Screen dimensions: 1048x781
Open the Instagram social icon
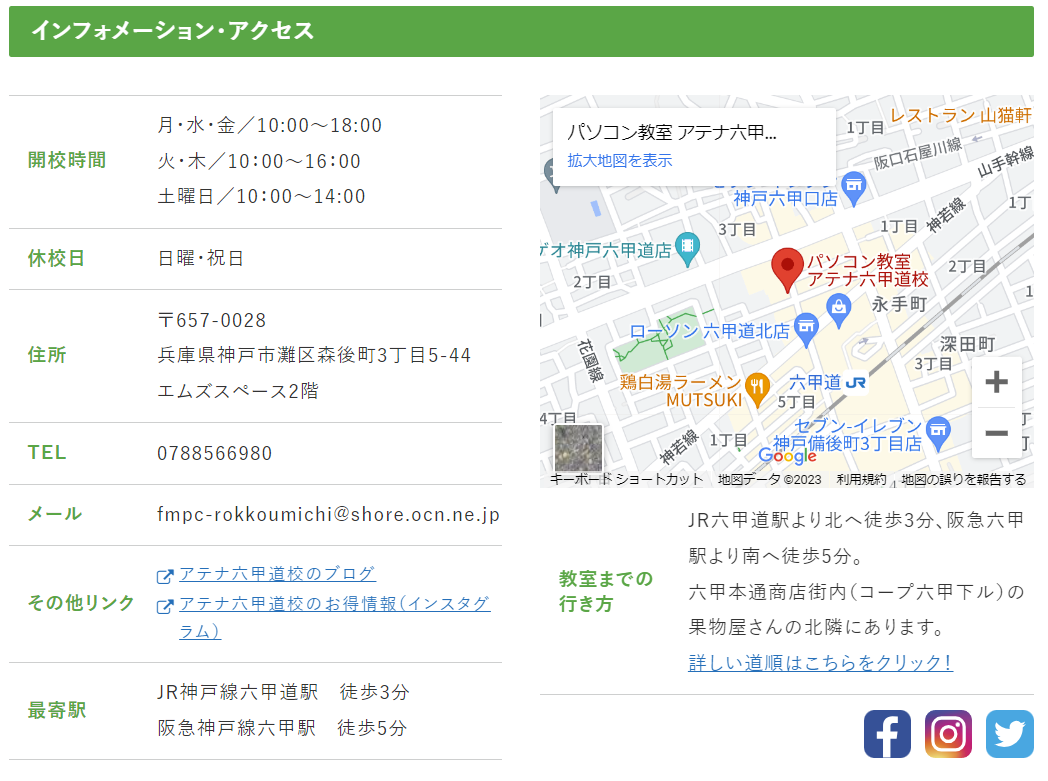[948, 734]
